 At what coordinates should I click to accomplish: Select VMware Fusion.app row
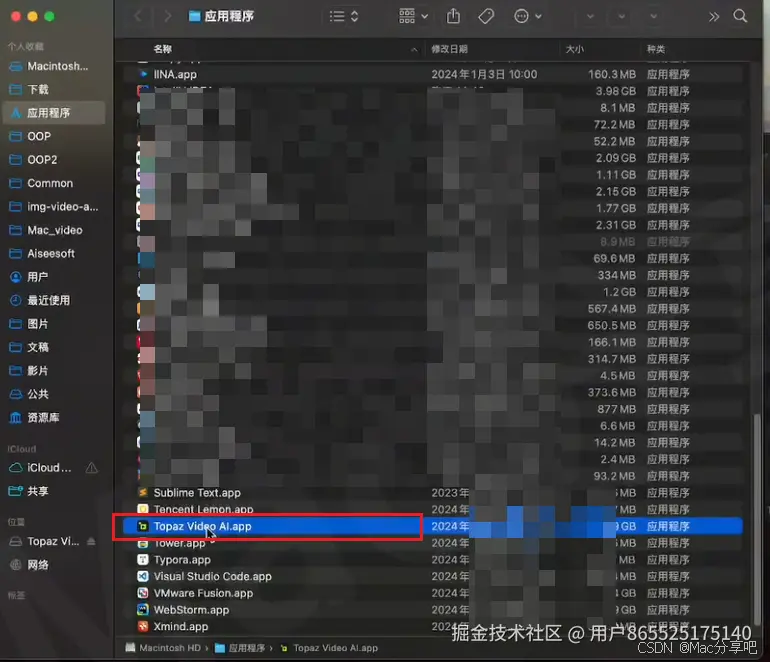(433, 593)
